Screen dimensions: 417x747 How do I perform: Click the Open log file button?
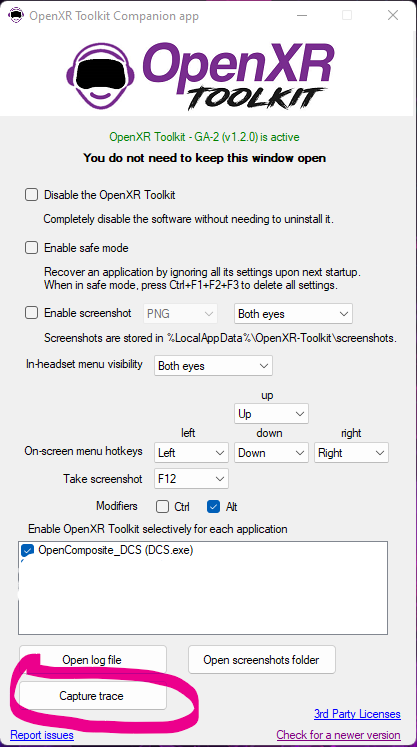[x=93, y=660]
